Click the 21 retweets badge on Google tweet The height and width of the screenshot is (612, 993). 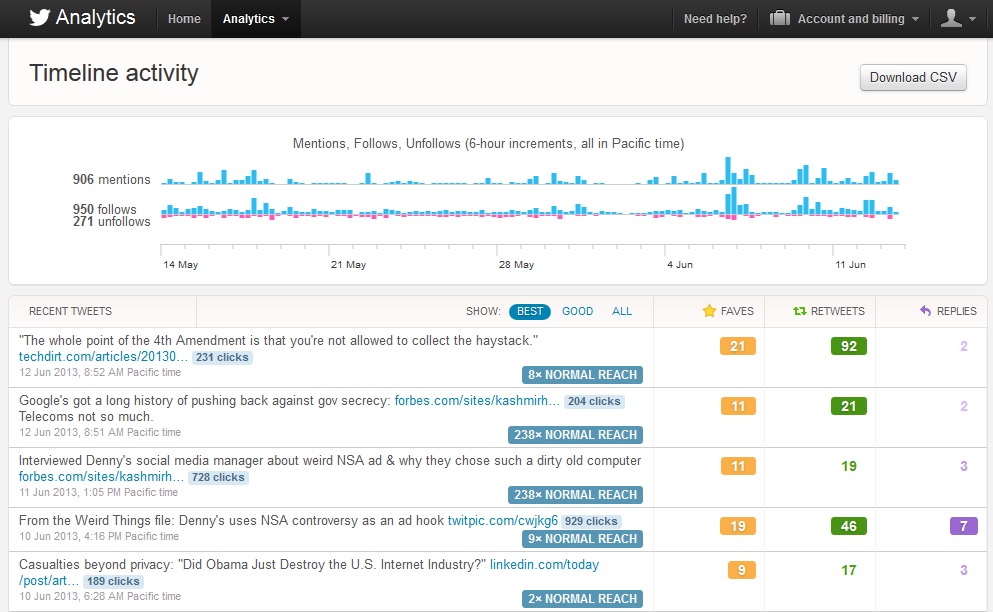point(849,406)
